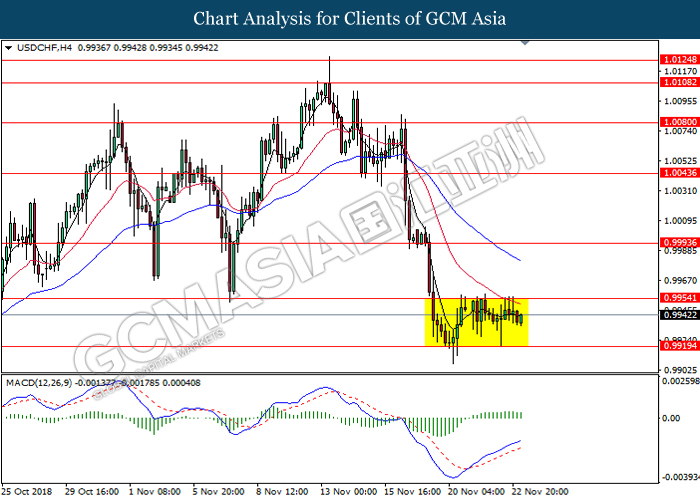Click the 0.99194 support price label
Viewport: 700px width, 500px height.
tap(679, 346)
